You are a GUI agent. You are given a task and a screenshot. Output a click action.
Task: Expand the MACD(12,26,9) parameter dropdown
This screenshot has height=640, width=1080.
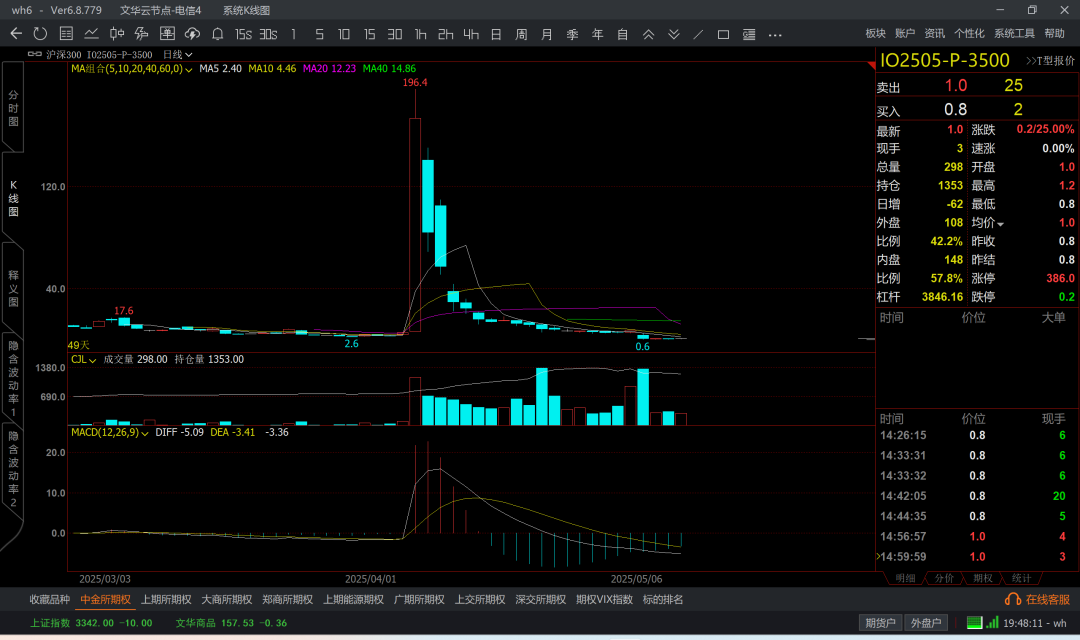click(x=146, y=433)
